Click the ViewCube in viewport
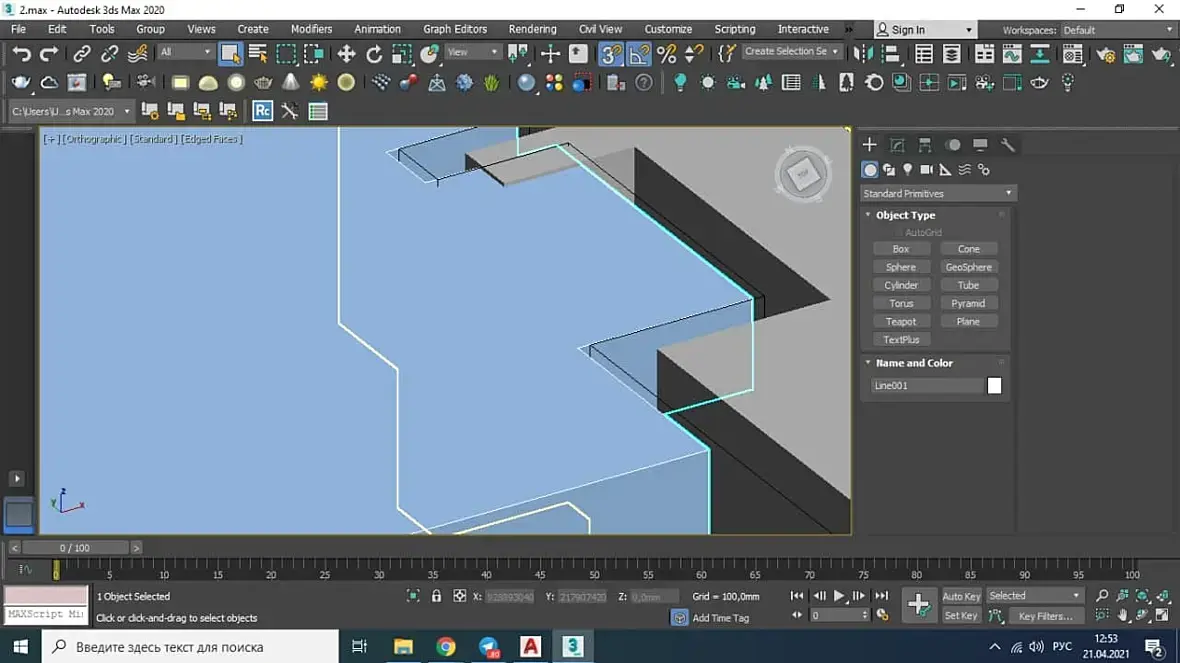1180x663 pixels. (802, 175)
